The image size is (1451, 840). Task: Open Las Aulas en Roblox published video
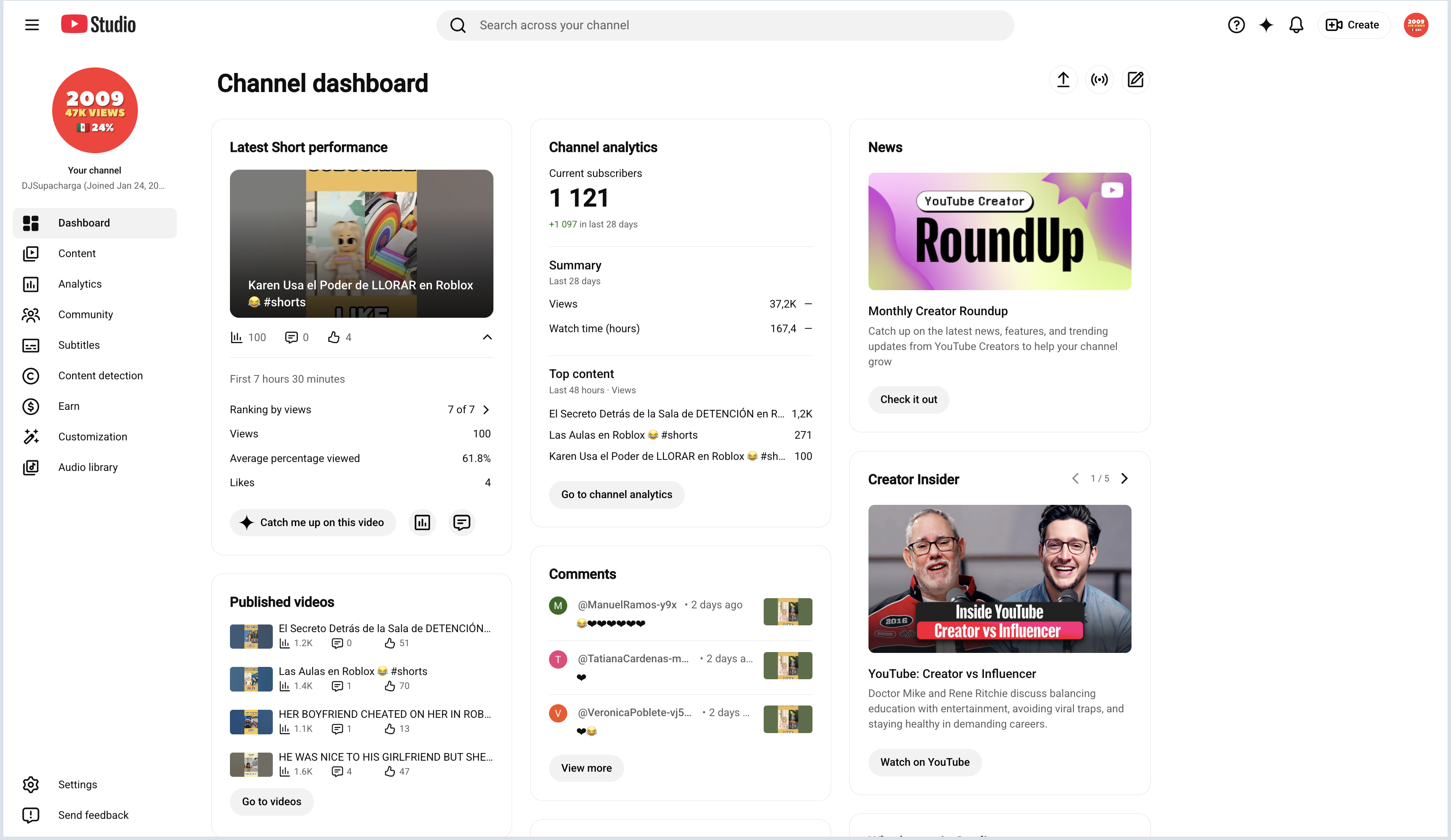[x=361, y=678]
